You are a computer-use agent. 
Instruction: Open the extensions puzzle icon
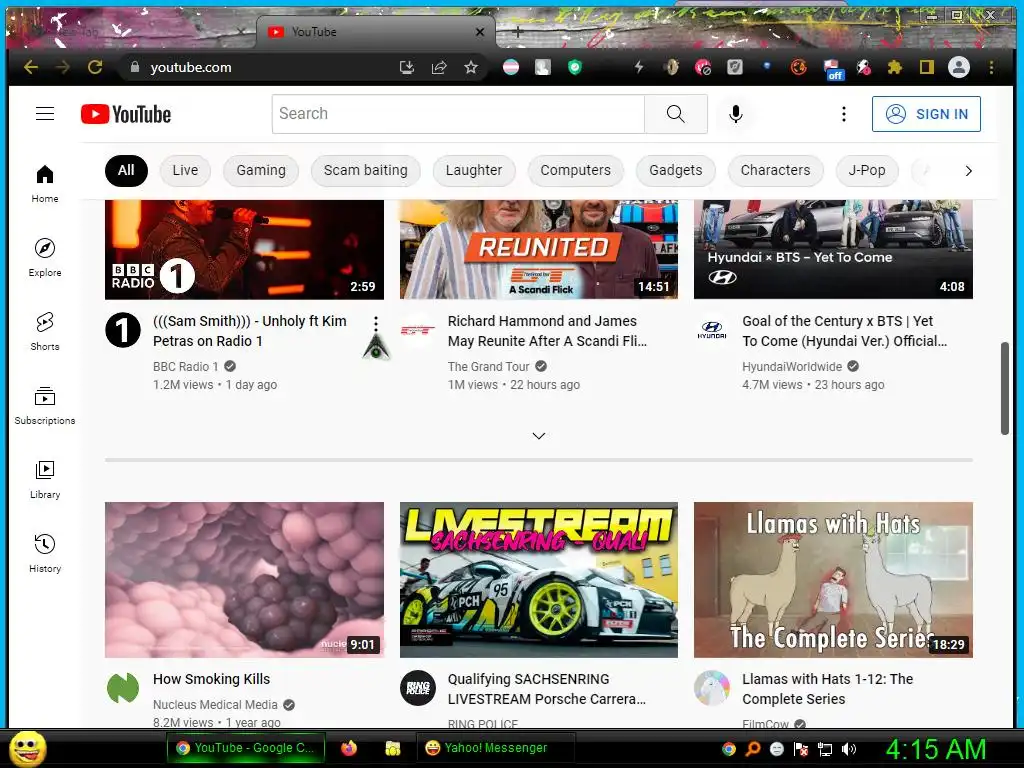pyautogui.click(x=895, y=67)
